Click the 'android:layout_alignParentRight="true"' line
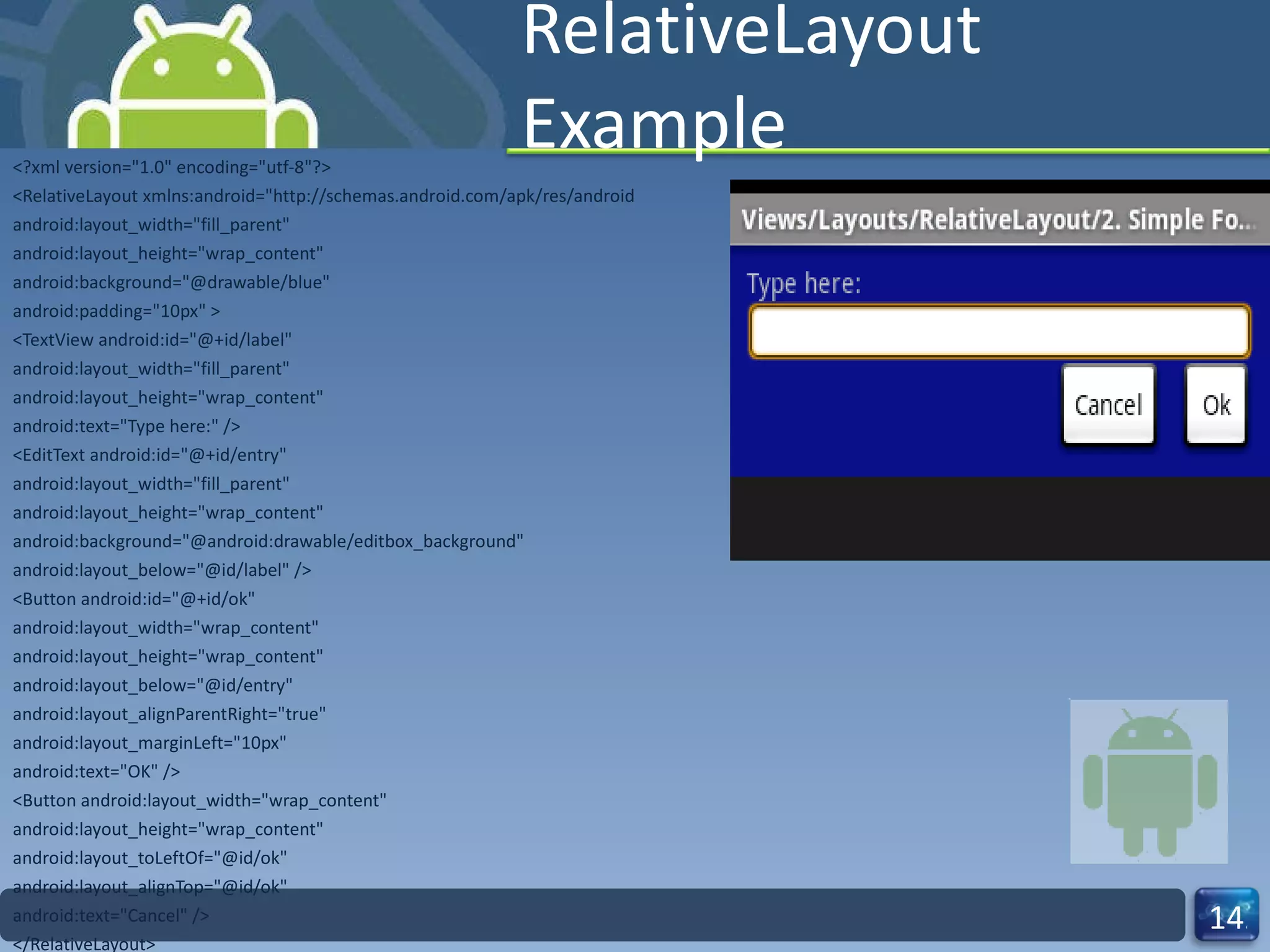Image resolution: width=1270 pixels, height=952 pixels. [169, 714]
